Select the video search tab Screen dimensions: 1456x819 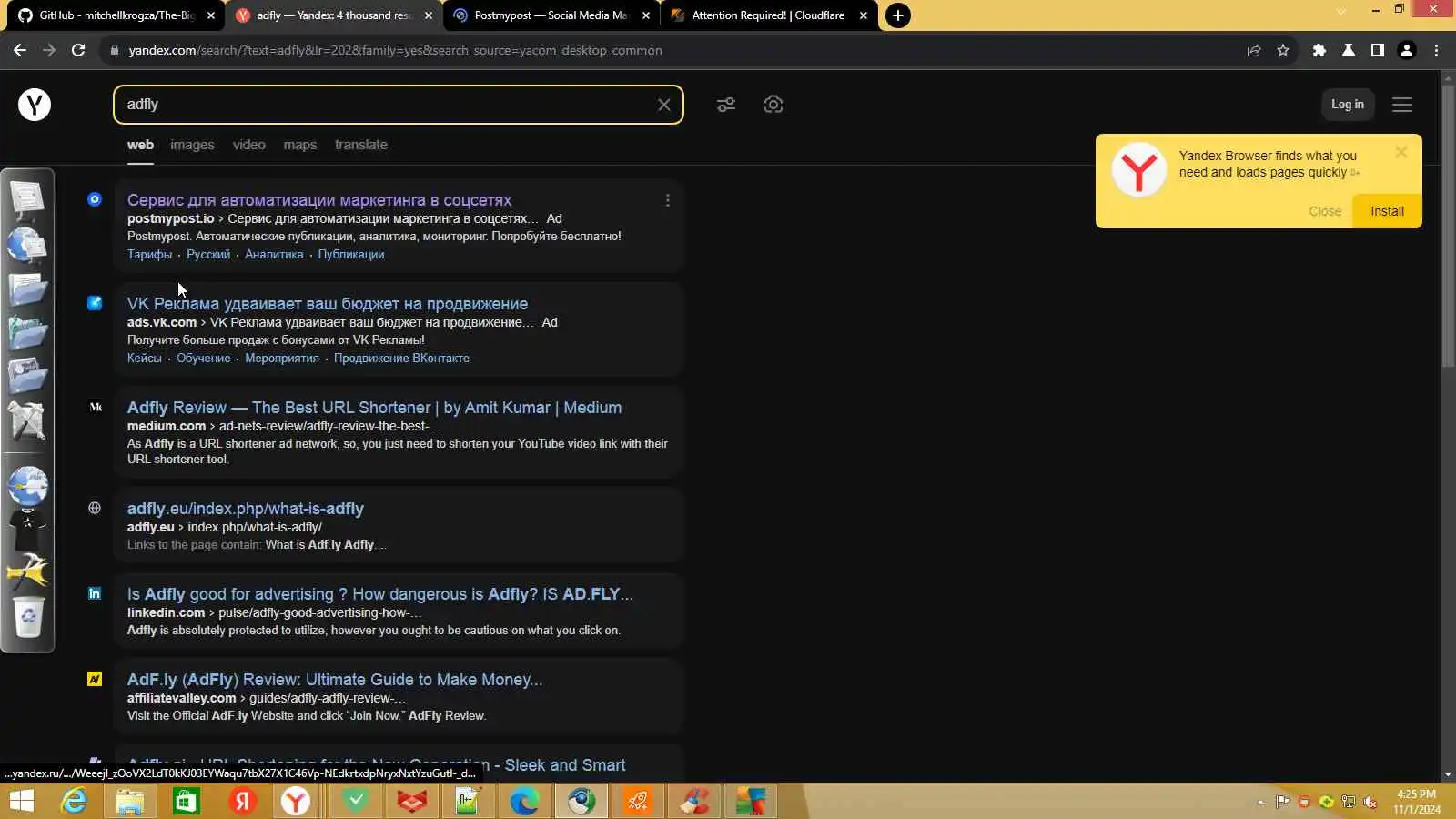click(248, 145)
